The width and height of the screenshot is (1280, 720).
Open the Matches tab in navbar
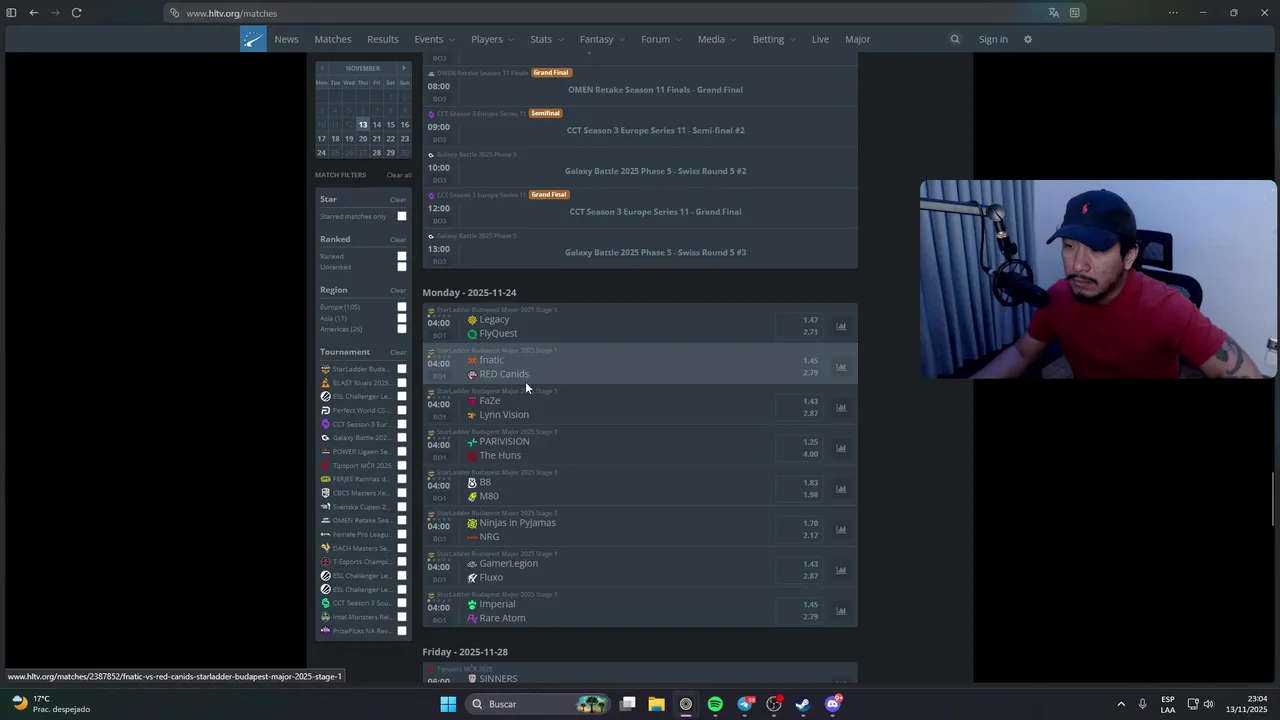[333, 39]
